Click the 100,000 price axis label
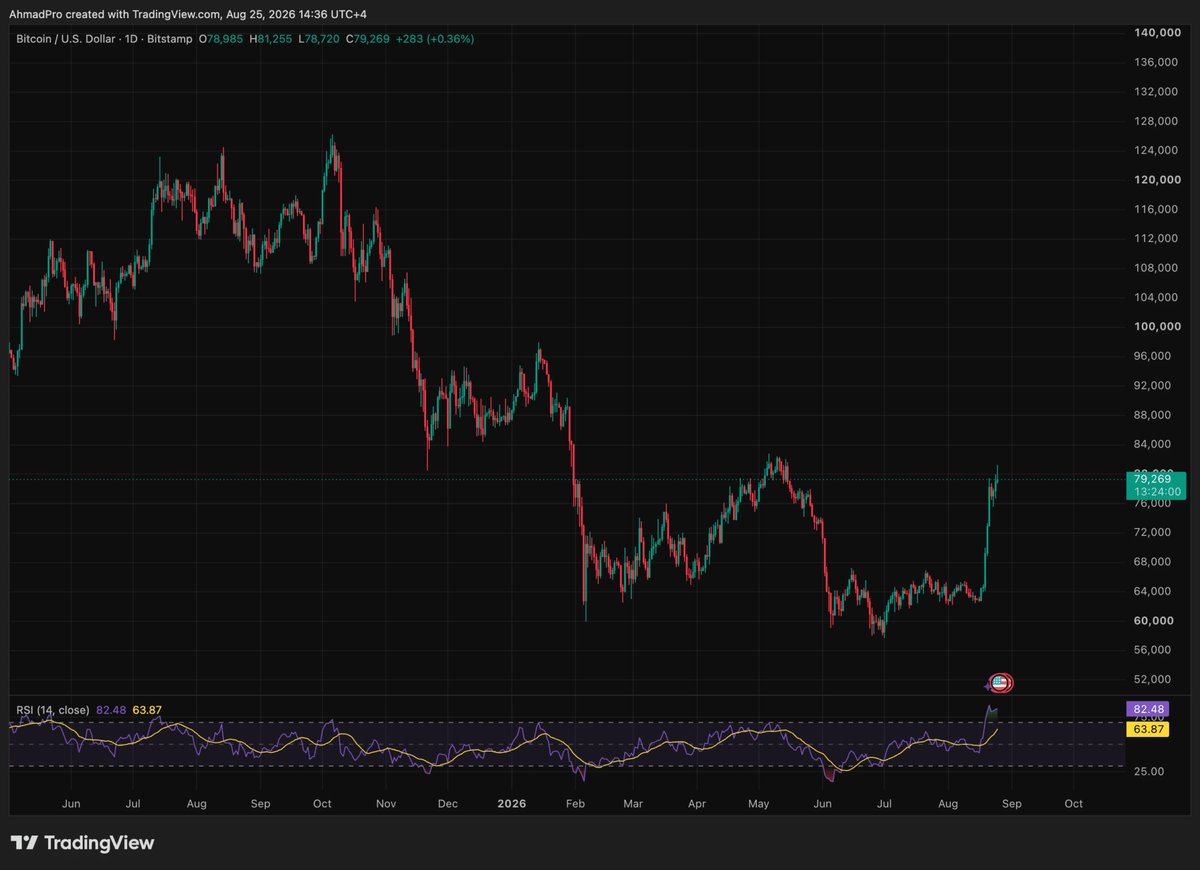The width and height of the screenshot is (1200, 870). pyautogui.click(x=1156, y=327)
